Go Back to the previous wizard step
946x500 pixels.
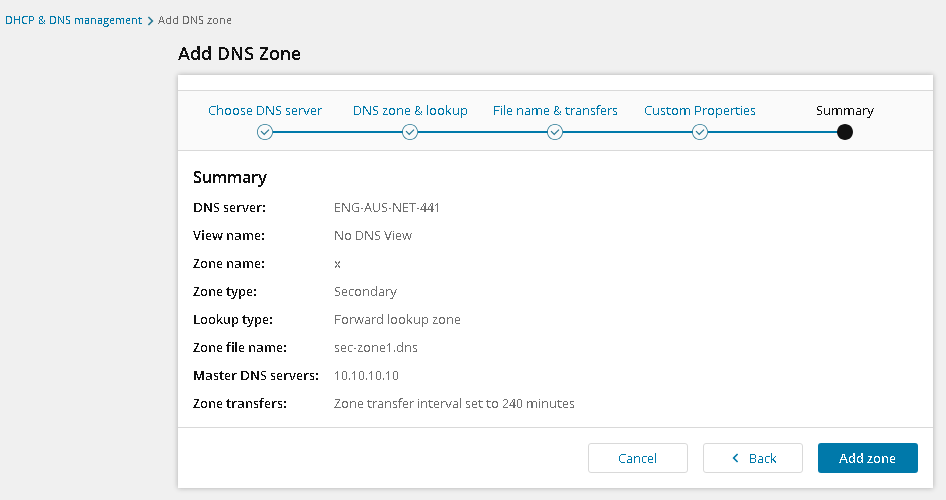(753, 458)
